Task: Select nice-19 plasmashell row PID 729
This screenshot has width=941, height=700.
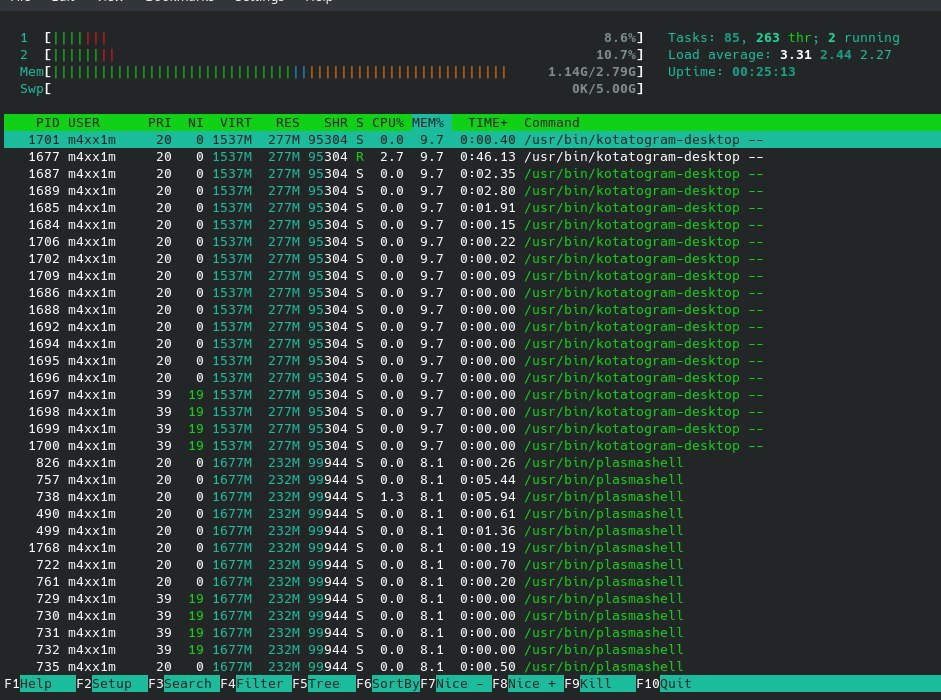Action: point(472,599)
